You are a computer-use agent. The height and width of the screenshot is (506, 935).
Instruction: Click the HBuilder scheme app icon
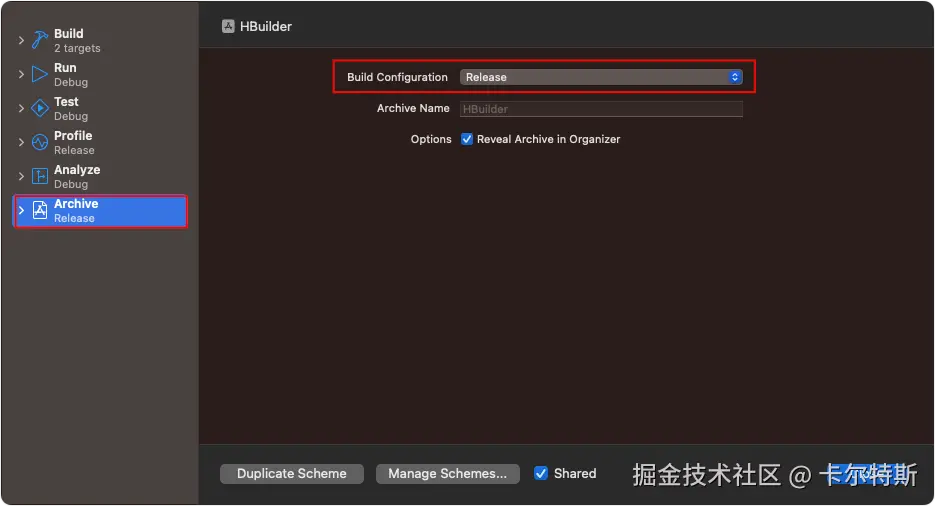tap(228, 26)
